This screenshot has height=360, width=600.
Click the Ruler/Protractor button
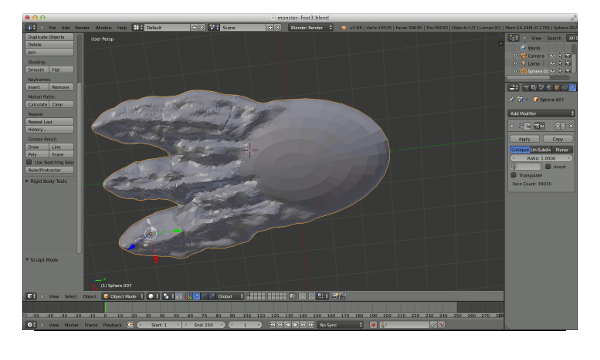(49, 170)
